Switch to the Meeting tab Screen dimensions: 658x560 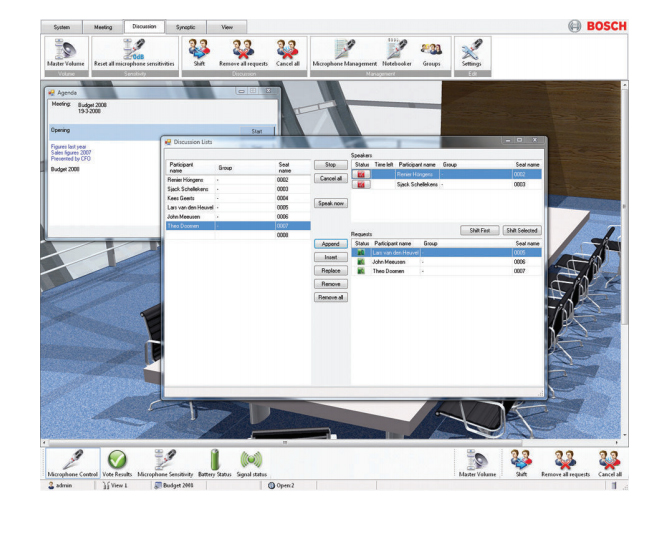tap(102, 27)
